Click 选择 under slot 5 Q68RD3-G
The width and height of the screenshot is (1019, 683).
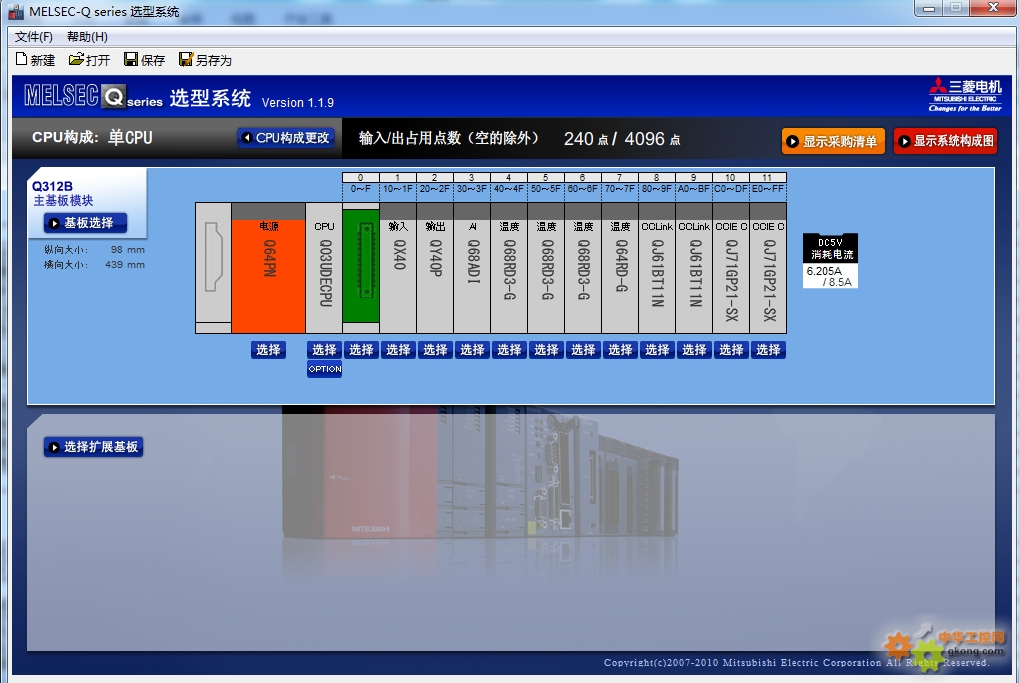(547, 350)
